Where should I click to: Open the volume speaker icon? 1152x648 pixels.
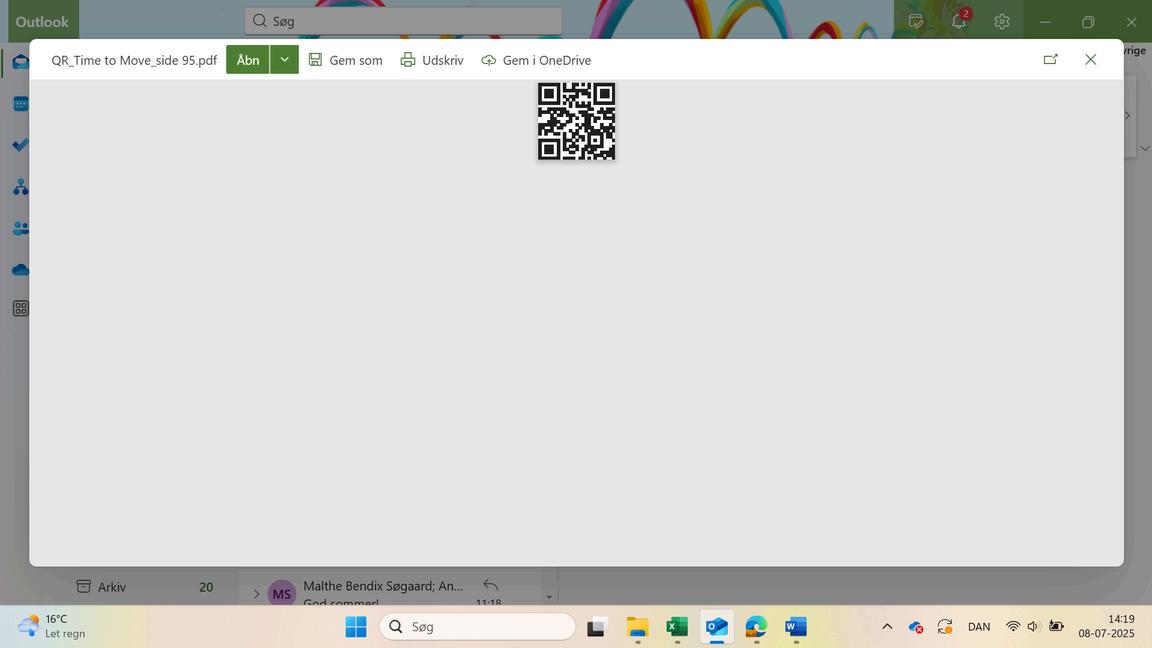1033,627
